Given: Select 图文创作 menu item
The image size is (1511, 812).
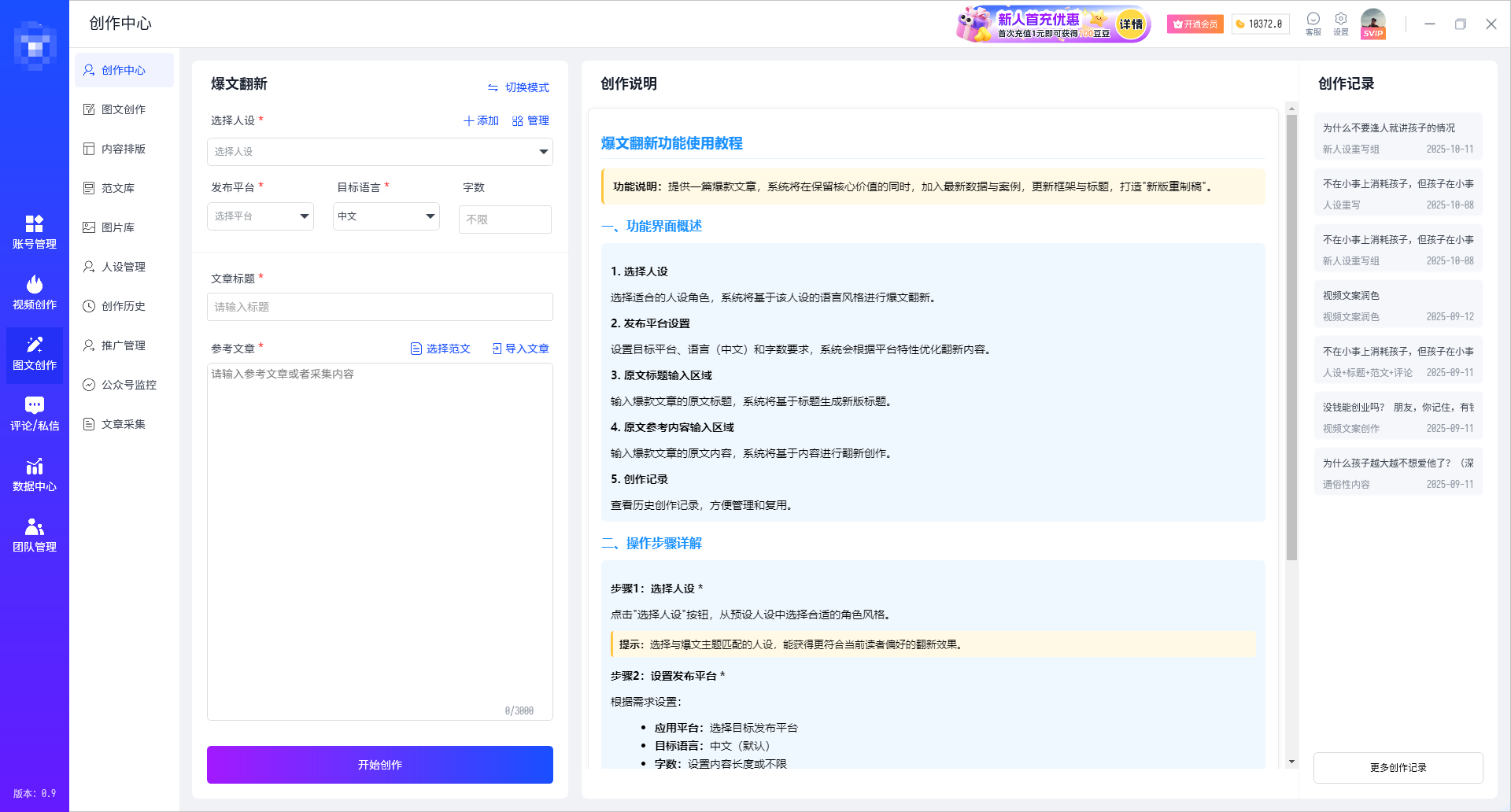Looking at the screenshot, I should (121, 109).
